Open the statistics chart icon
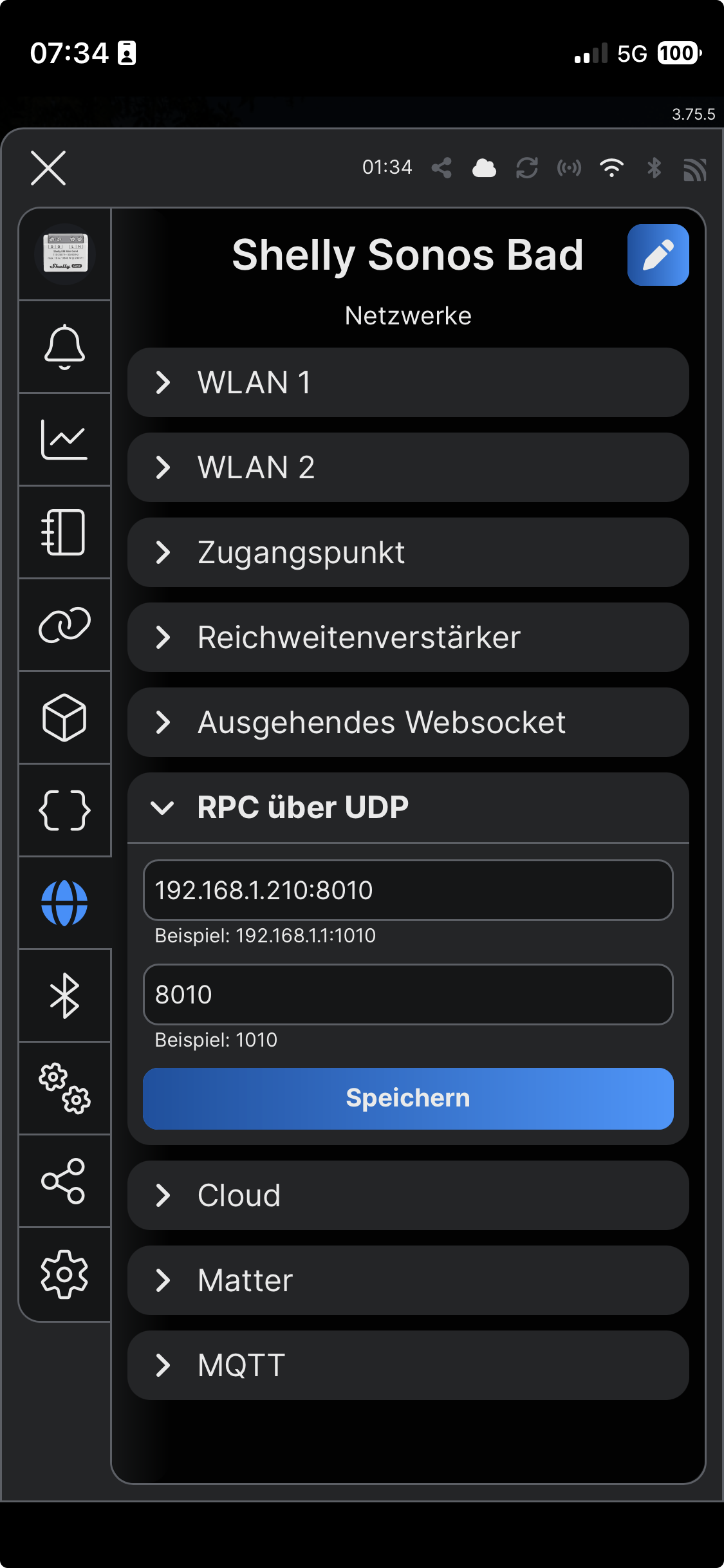 64,440
